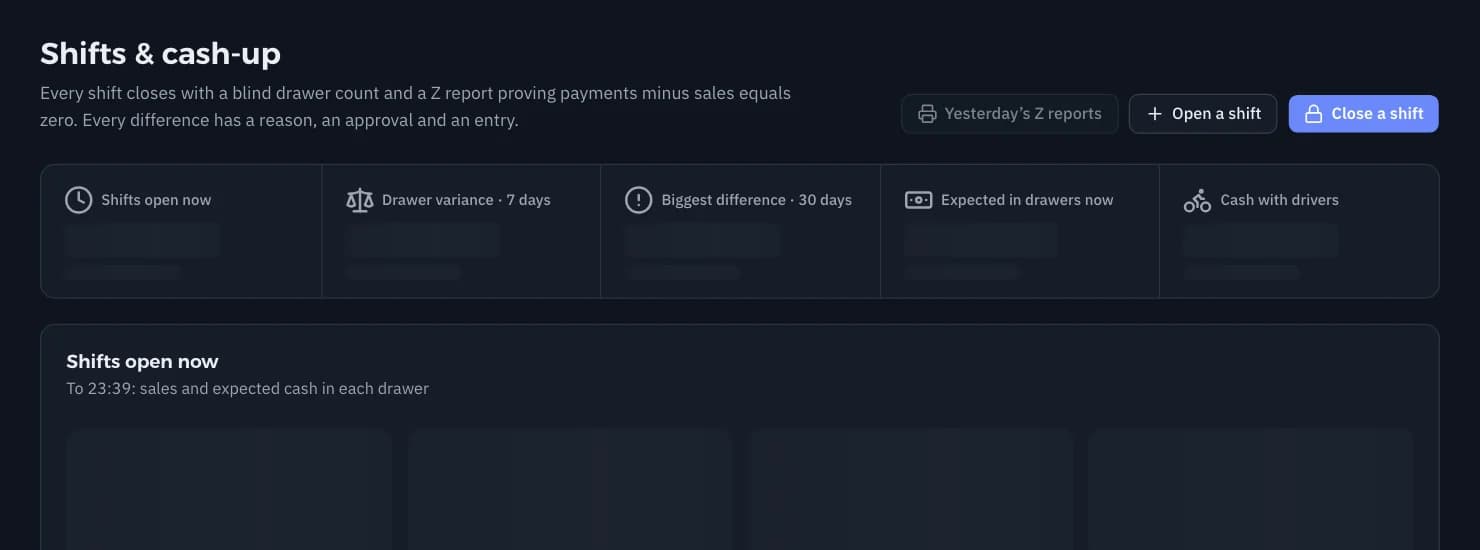Click the bicycle icon beside Cash with drivers
Screen dimensions: 1480x550
pyautogui.click(x=1197, y=200)
